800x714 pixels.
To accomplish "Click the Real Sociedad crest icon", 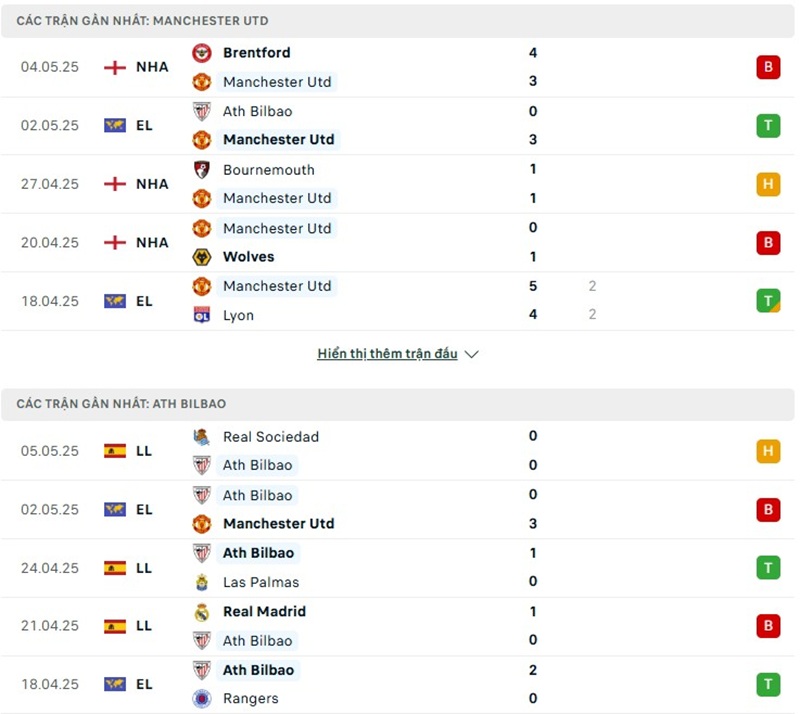I will point(202,437).
